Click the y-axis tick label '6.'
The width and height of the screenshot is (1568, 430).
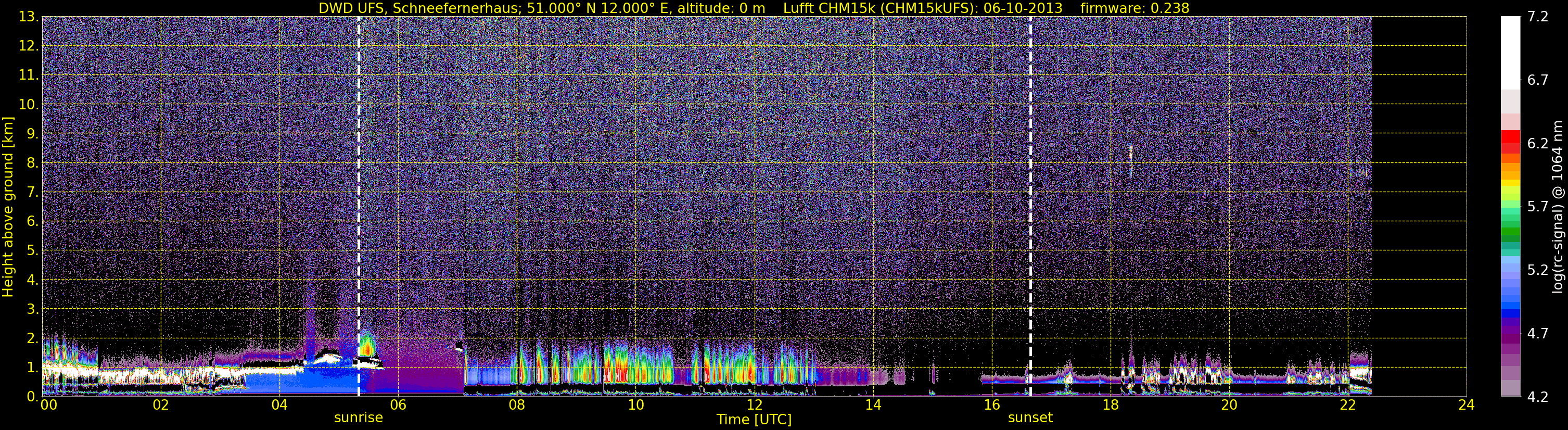point(32,222)
